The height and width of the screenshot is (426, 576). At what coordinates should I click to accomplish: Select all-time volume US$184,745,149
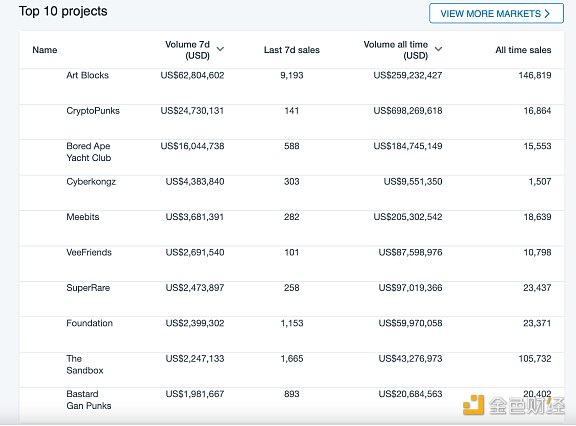408,146
